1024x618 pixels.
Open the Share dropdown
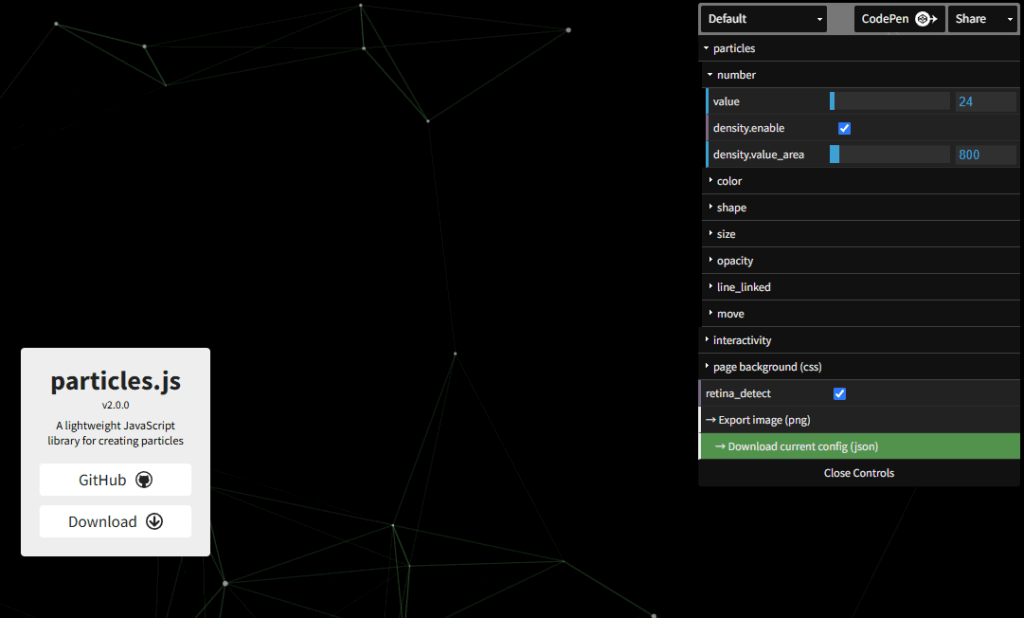pyautogui.click(x=983, y=19)
